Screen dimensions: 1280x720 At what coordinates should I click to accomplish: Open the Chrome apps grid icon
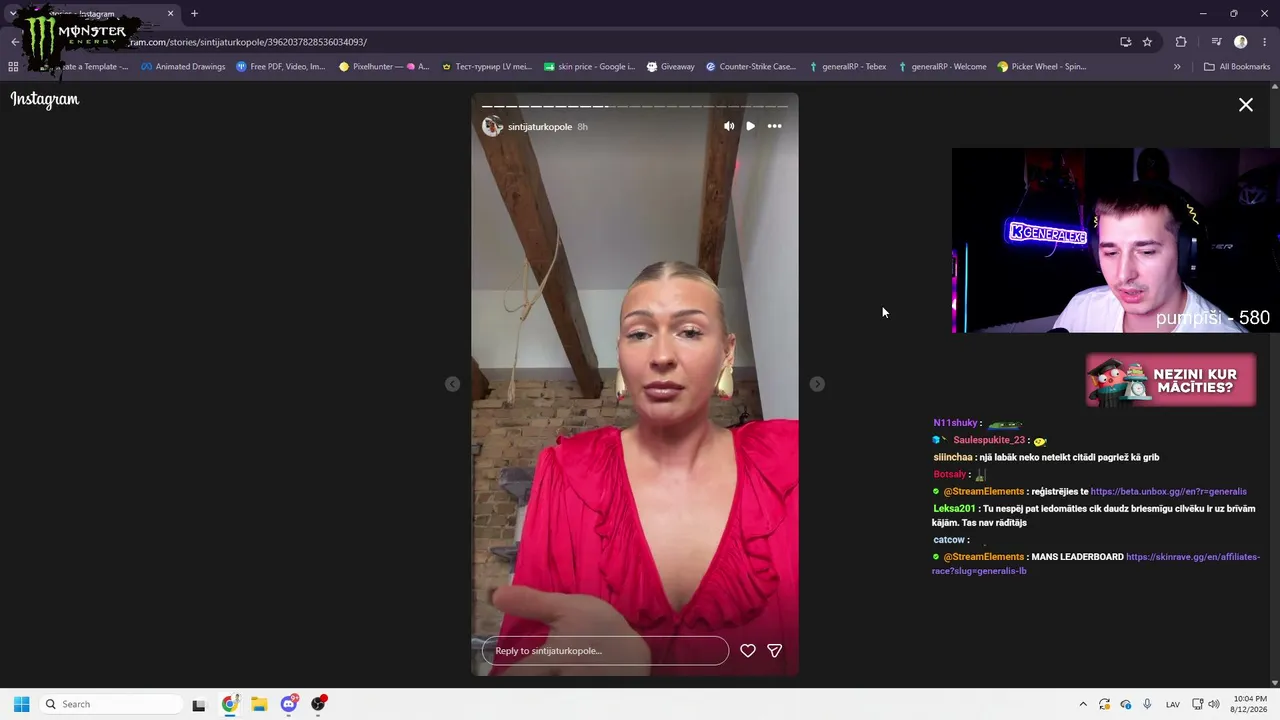[x=13, y=67]
